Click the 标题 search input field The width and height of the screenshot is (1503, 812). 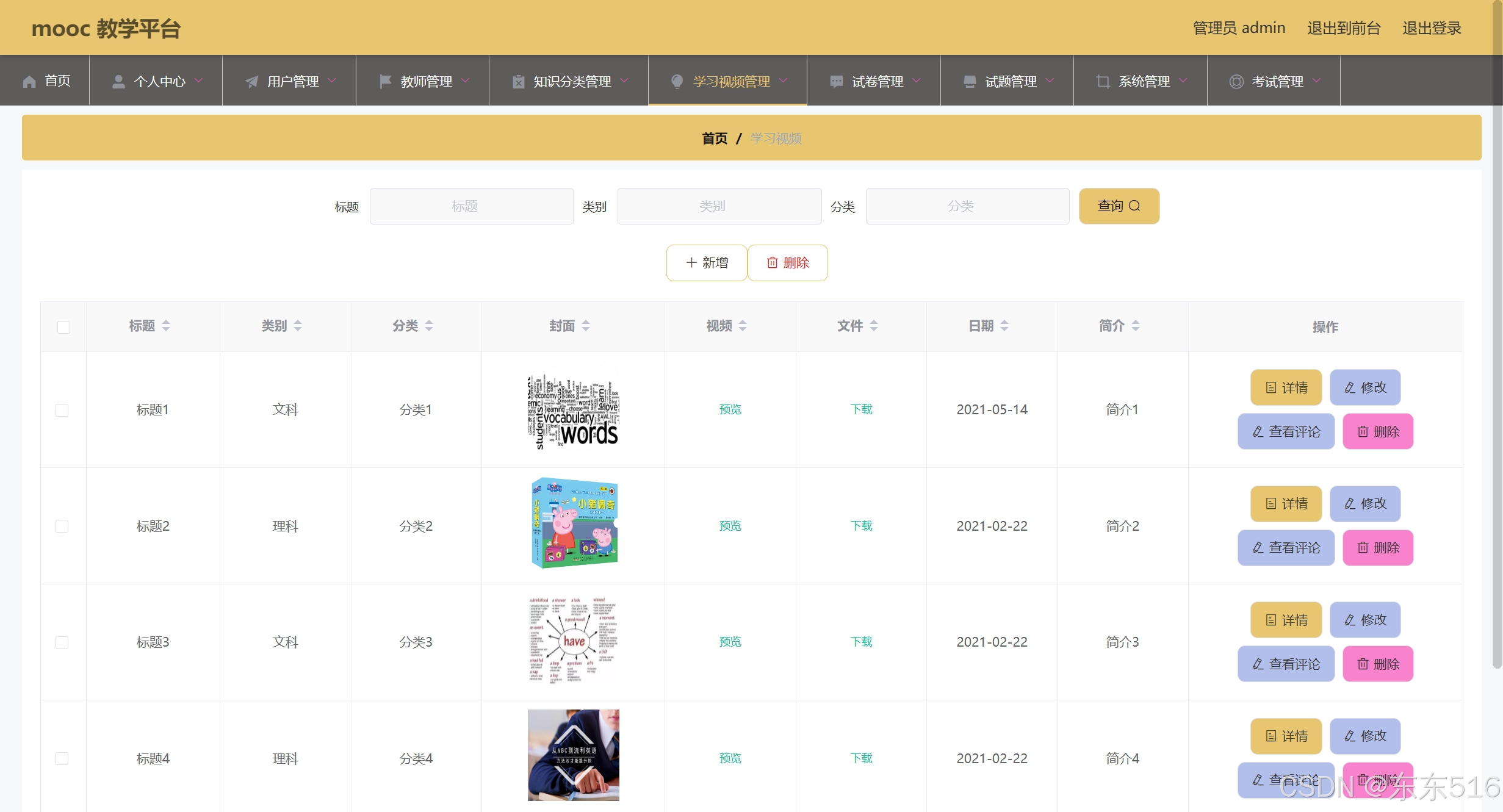(471, 206)
